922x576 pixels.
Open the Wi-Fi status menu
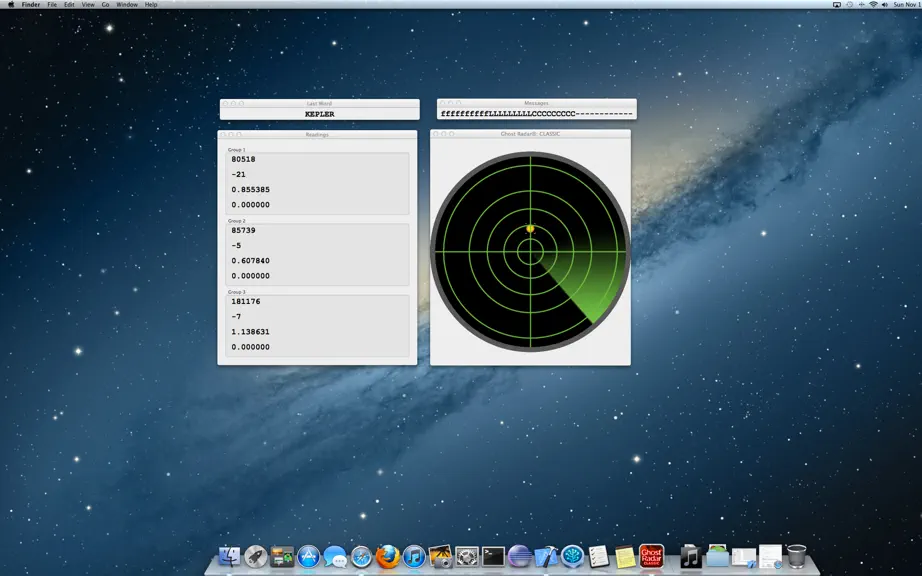click(x=873, y=4)
